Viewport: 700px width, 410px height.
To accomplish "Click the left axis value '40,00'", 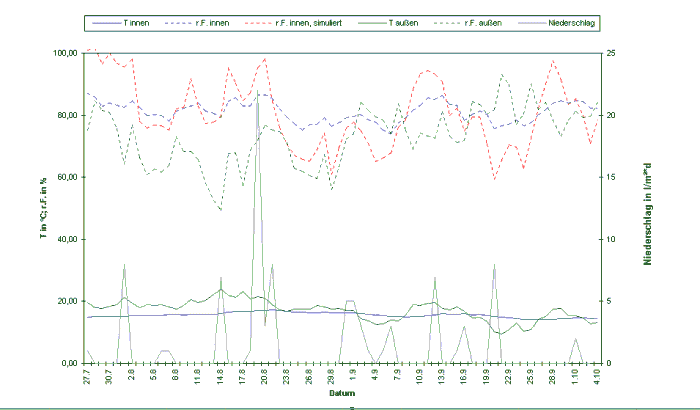I will (67, 239).
